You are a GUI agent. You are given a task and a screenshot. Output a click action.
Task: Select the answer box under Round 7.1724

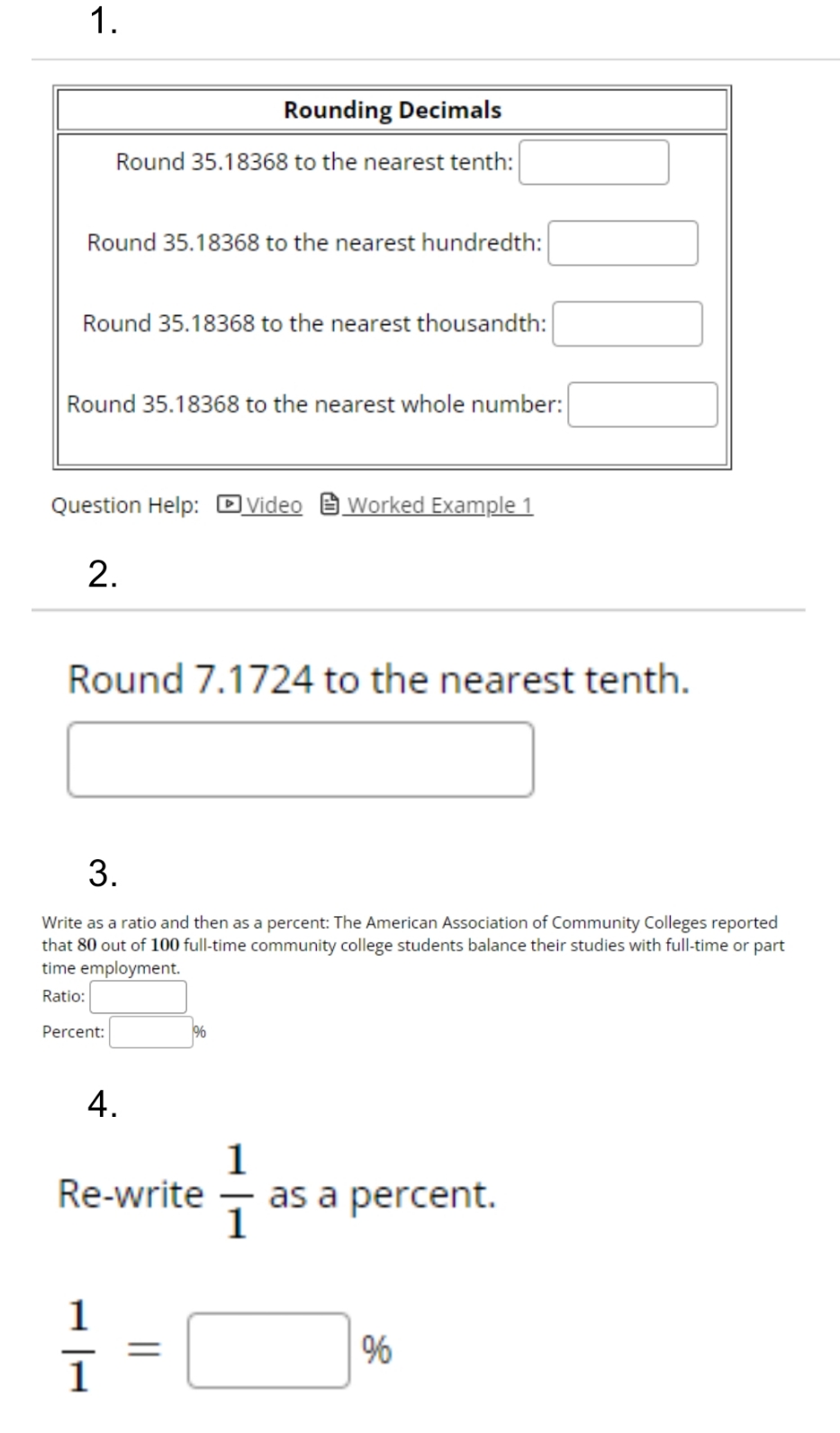tap(300, 759)
